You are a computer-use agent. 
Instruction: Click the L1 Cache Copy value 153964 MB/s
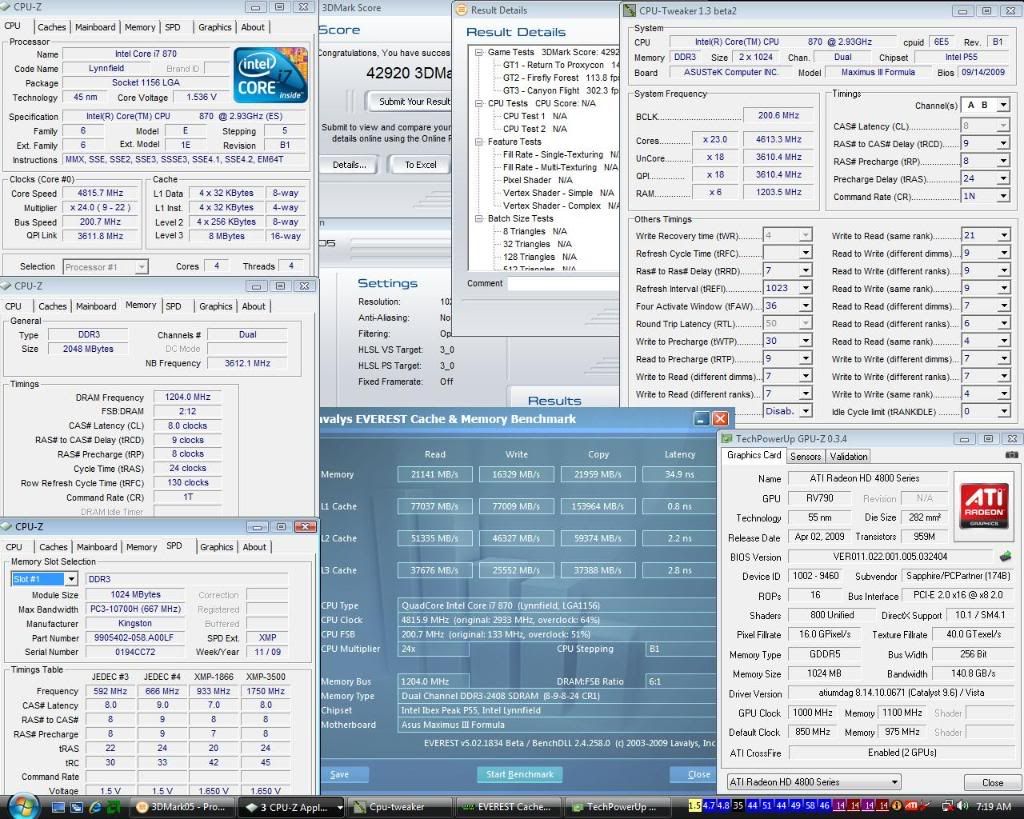[x=598, y=506]
